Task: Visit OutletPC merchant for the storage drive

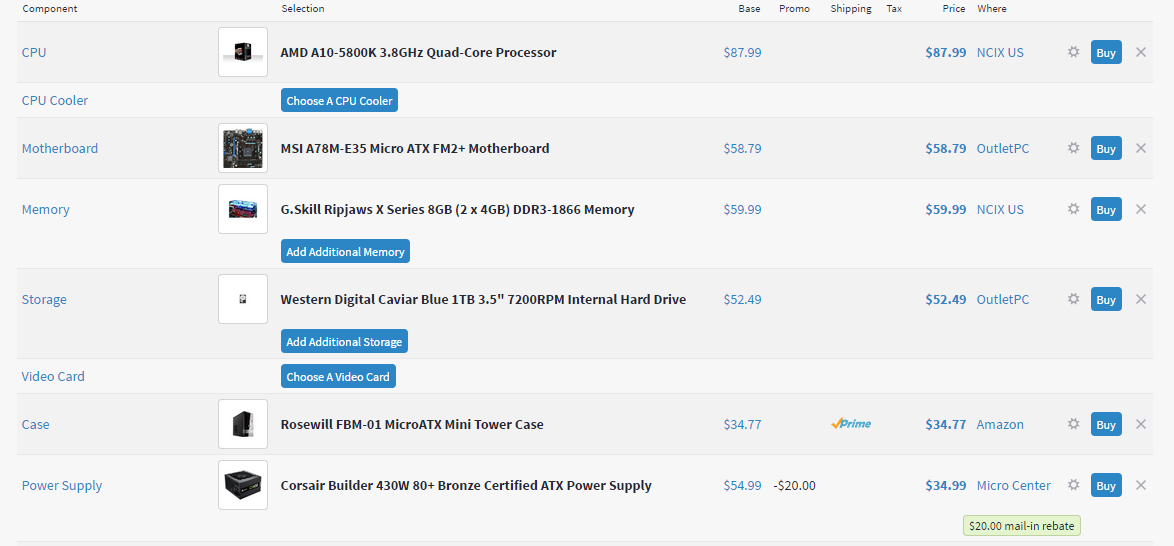Action: point(1003,299)
